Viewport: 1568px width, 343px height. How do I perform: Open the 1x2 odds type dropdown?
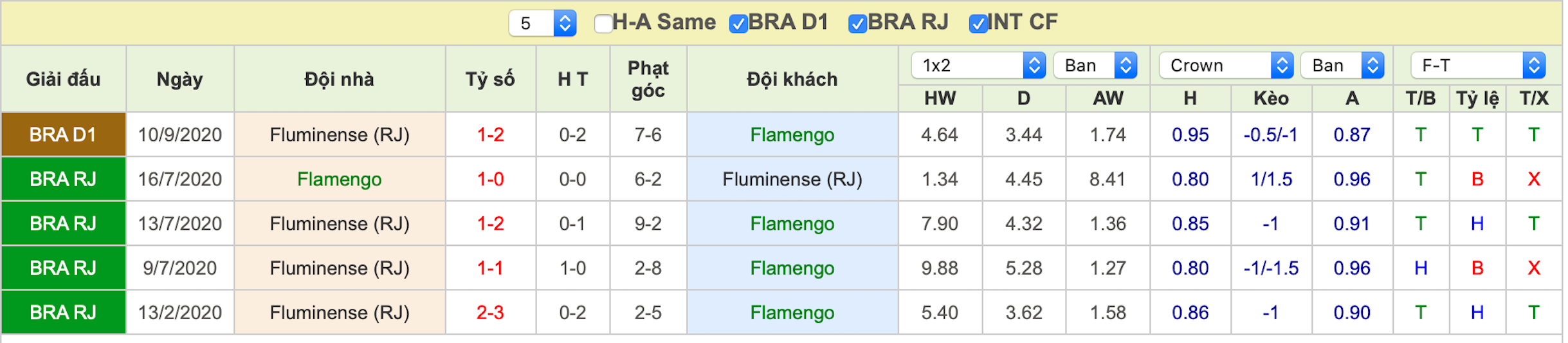[978, 65]
